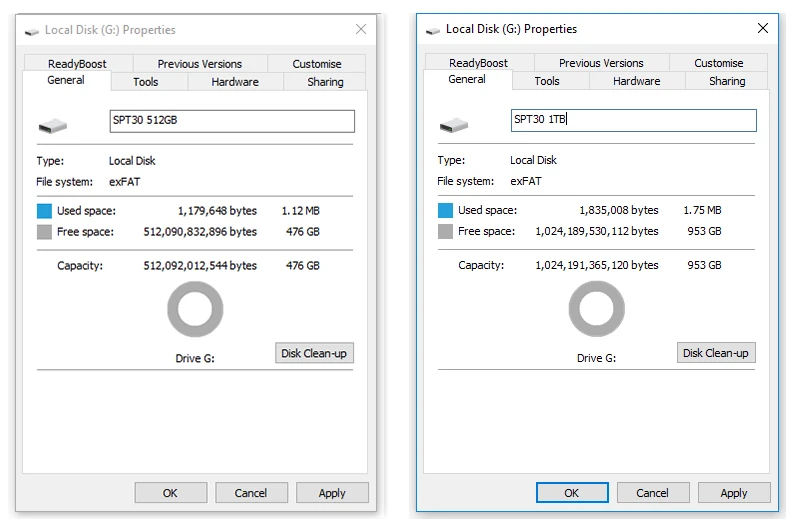800x519 pixels.
Task: Click the volume label field reading SPT30 512GB
Action: click(x=232, y=121)
